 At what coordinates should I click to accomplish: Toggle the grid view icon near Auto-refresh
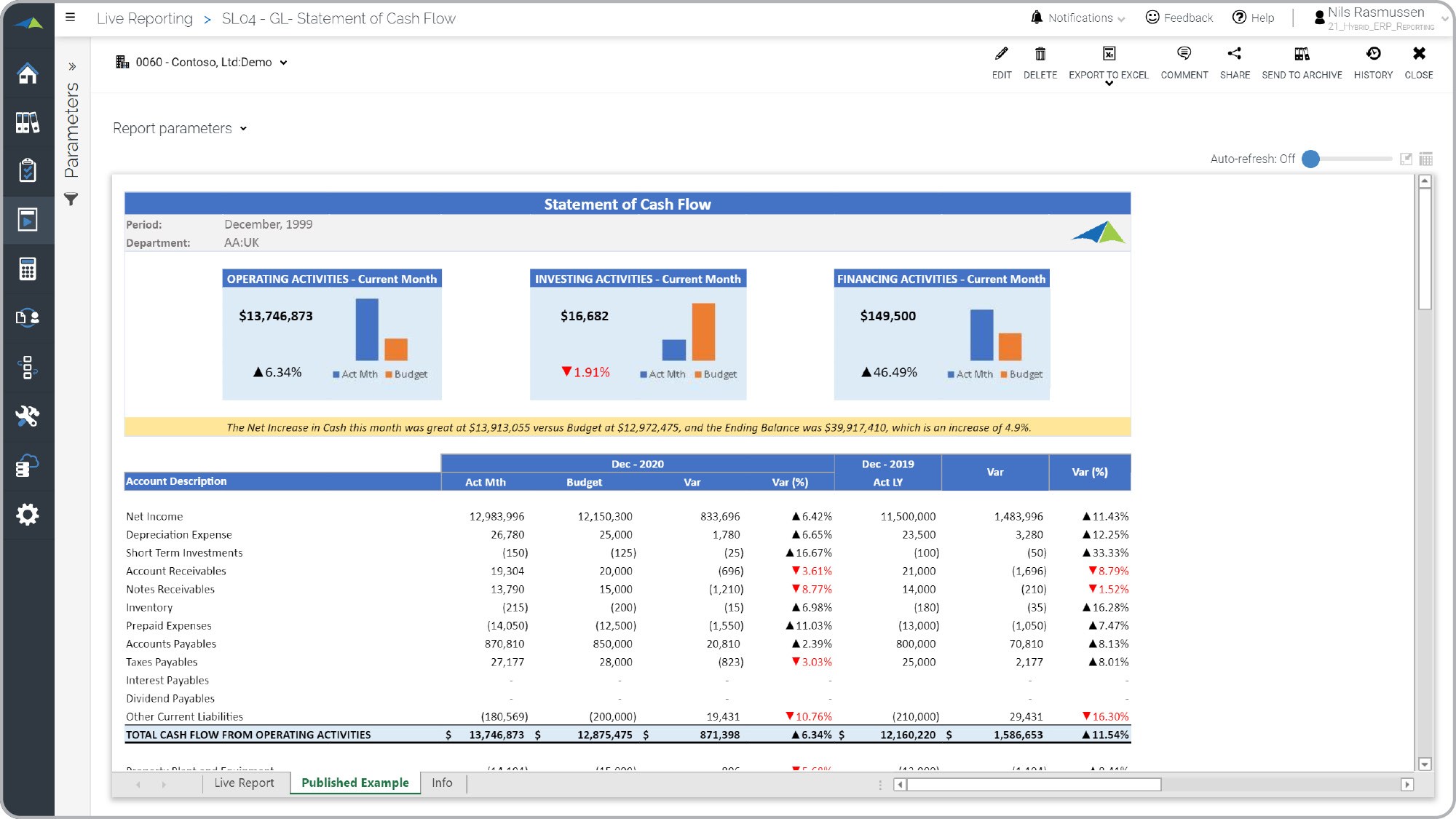point(1425,159)
